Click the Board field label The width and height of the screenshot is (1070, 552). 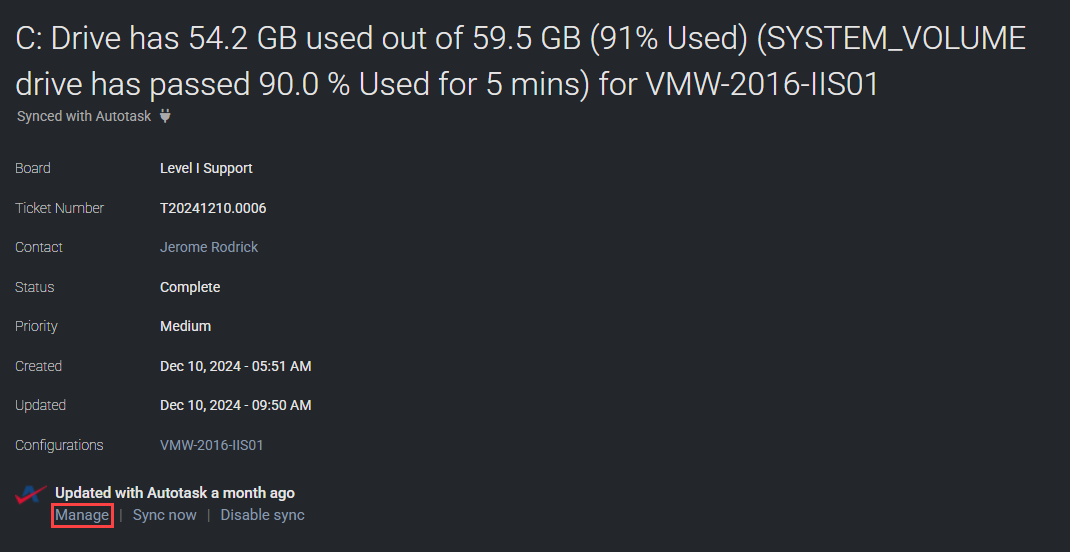point(33,168)
